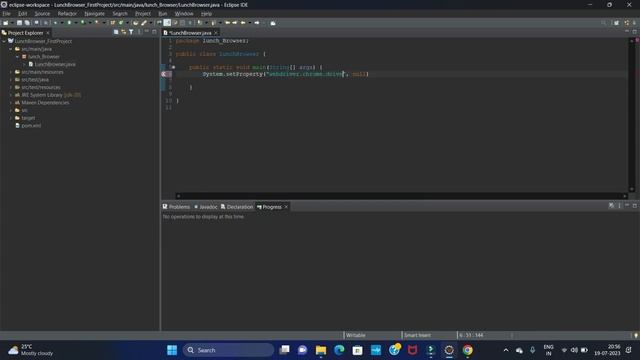640x360 pixels.
Task: Click the New Java Package toolbar icon
Action: coord(113,23)
